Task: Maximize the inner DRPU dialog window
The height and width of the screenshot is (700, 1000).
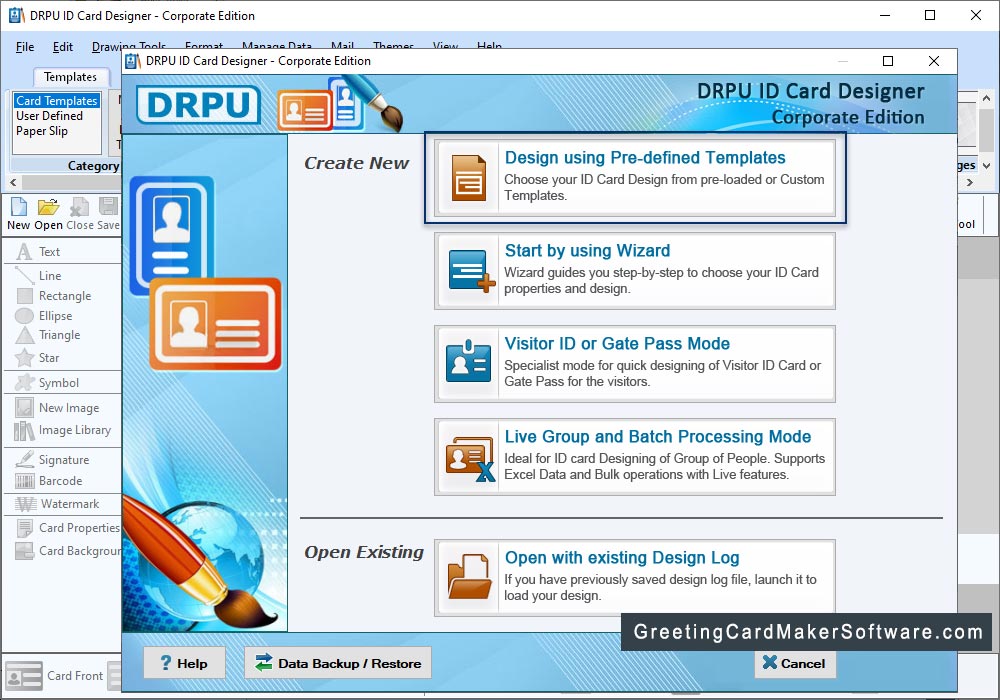Action: (888, 61)
